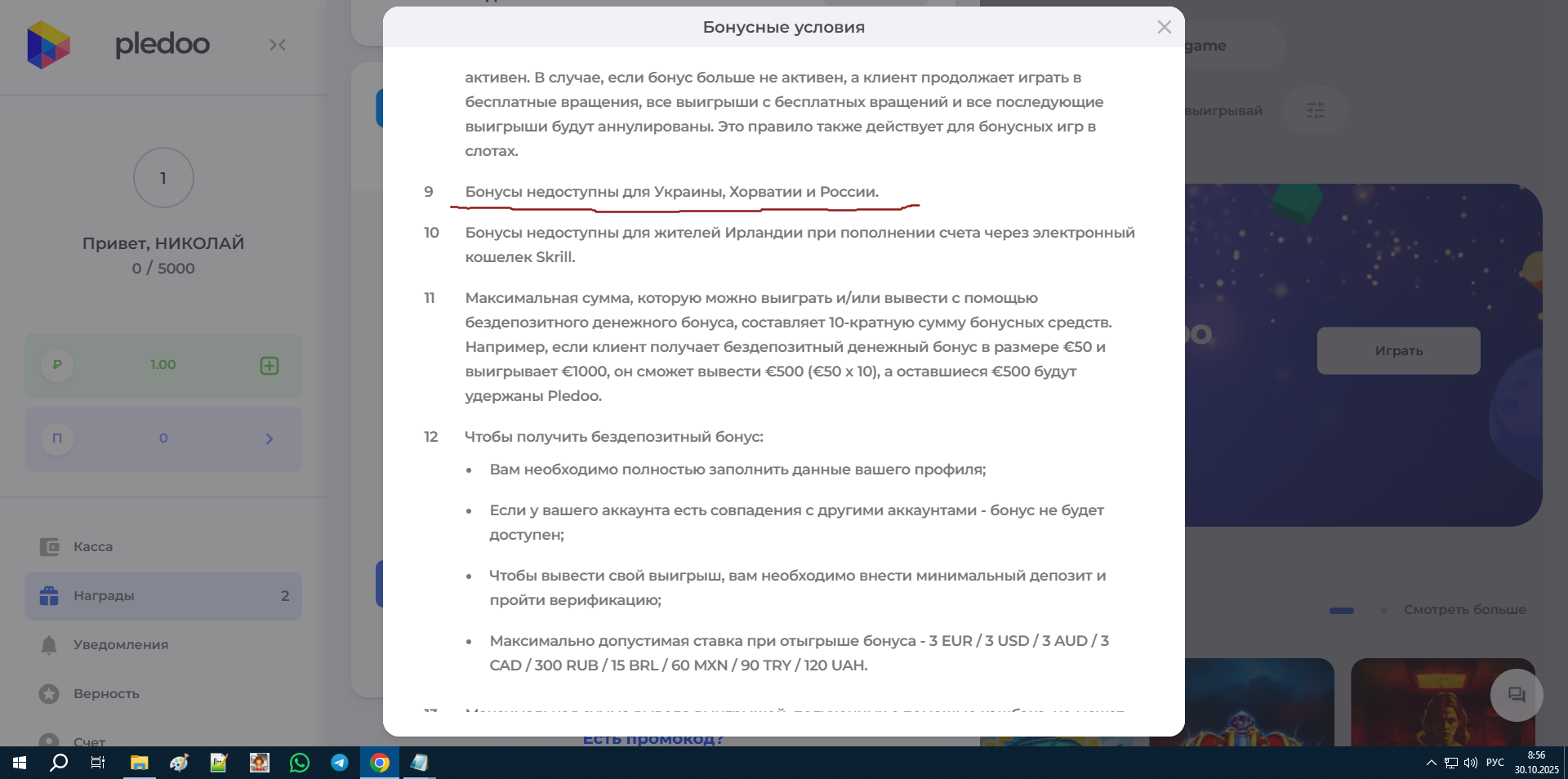
Task: Open Telegram from the taskbar
Action: 340,763
